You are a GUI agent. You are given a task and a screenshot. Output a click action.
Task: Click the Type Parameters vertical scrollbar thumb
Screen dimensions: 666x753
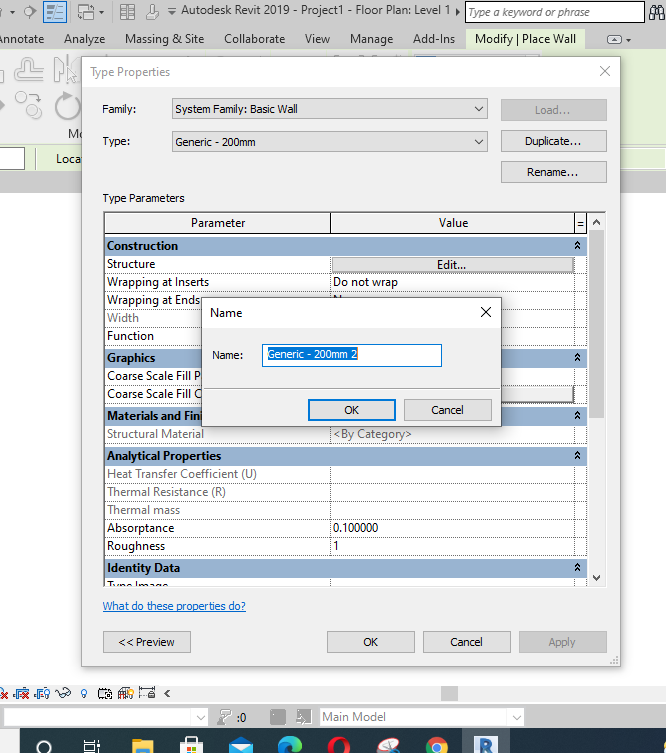pos(596,324)
